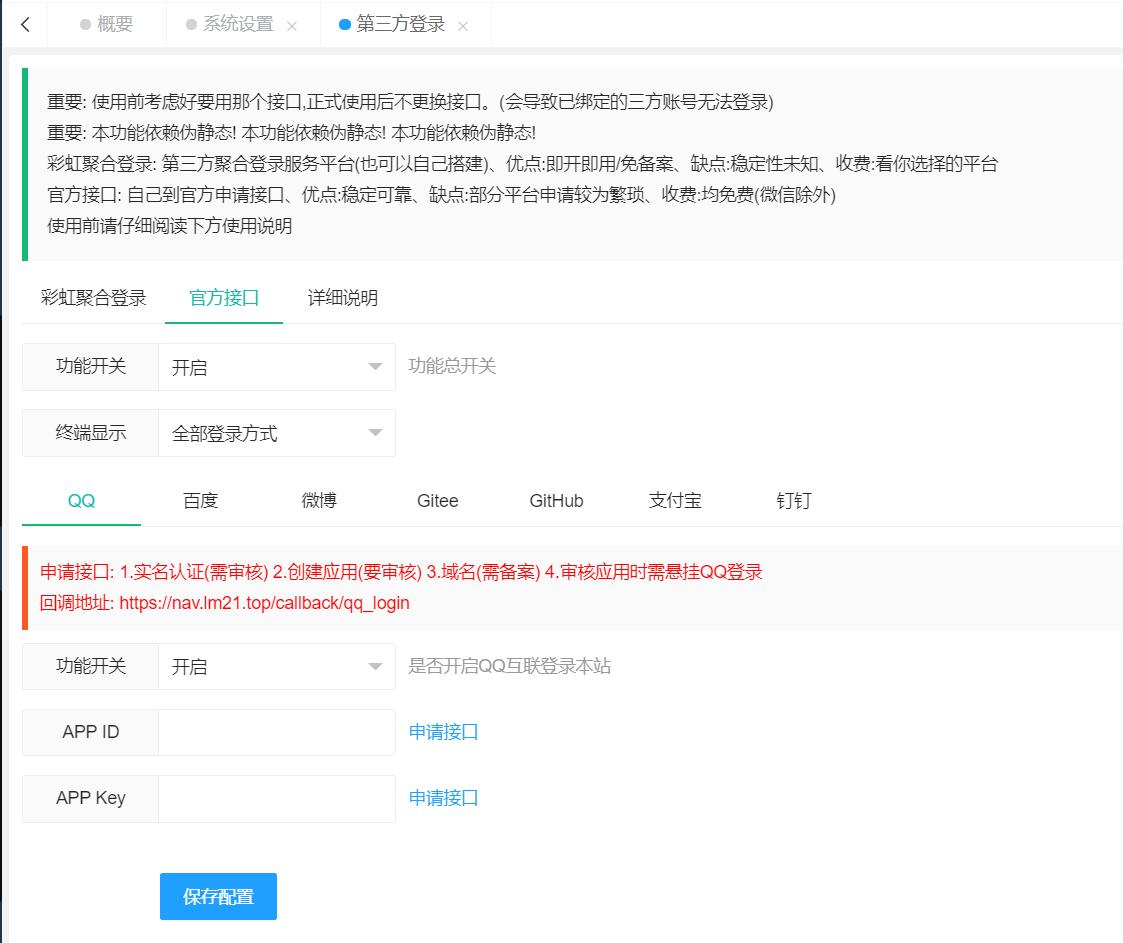Select the 钉钉 login tab
The height and width of the screenshot is (943, 1123).
[793, 501]
